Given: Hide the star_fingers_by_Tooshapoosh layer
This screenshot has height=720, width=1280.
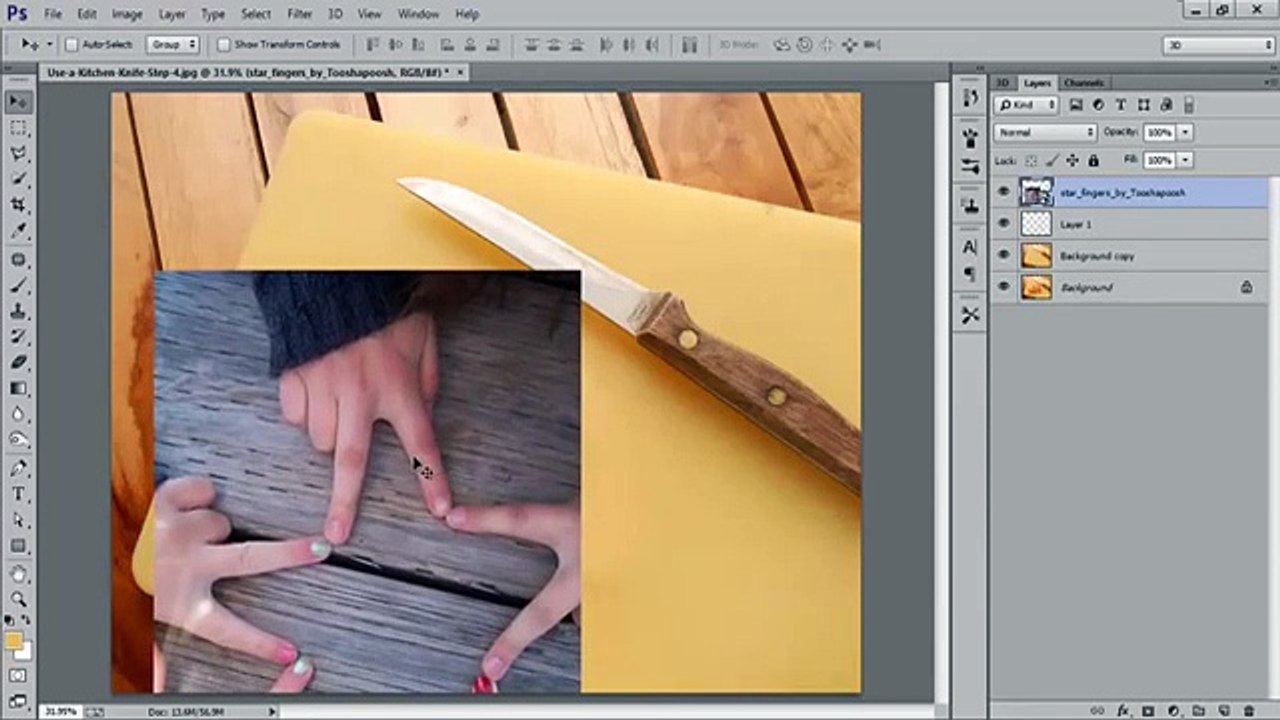Looking at the screenshot, I should (x=1004, y=193).
